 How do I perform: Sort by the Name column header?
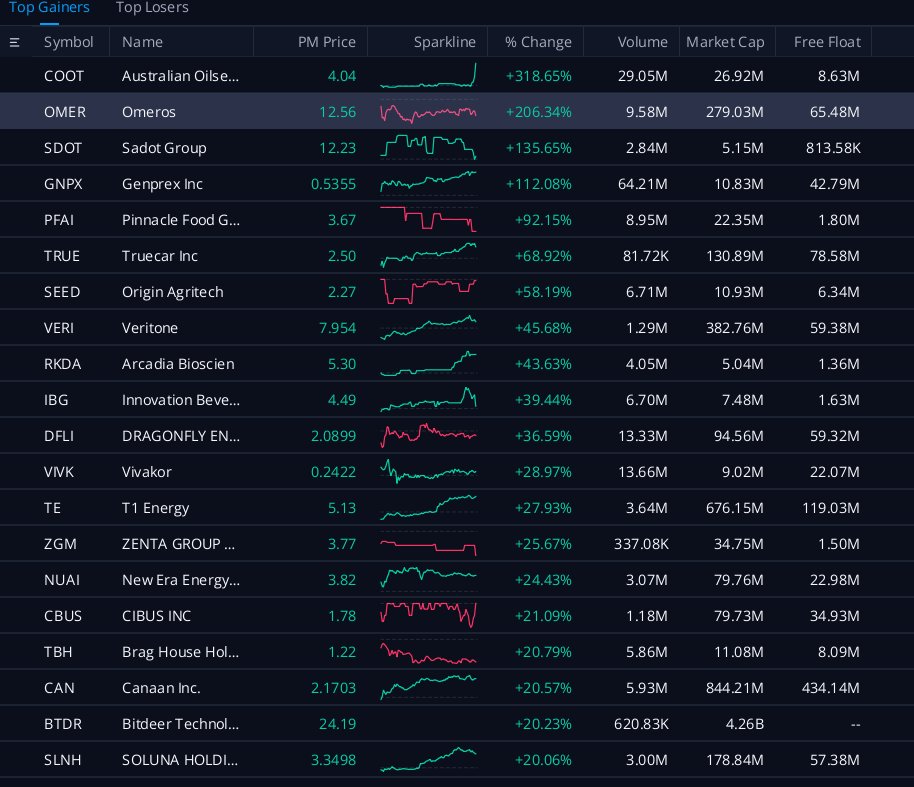(142, 42)
